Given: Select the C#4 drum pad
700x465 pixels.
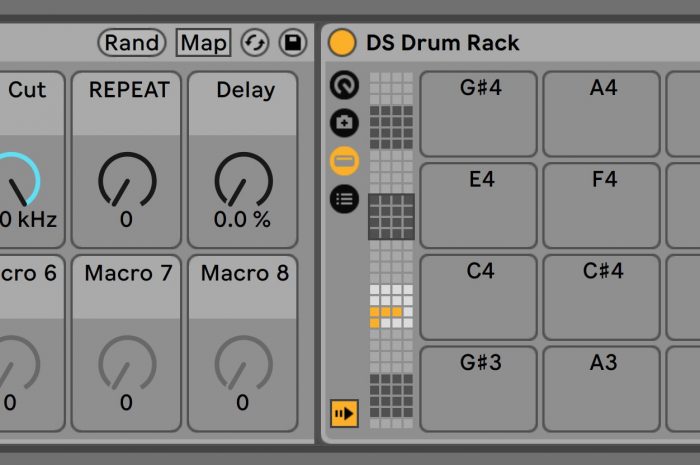Looking at the screenshot, I should (602, 297).
